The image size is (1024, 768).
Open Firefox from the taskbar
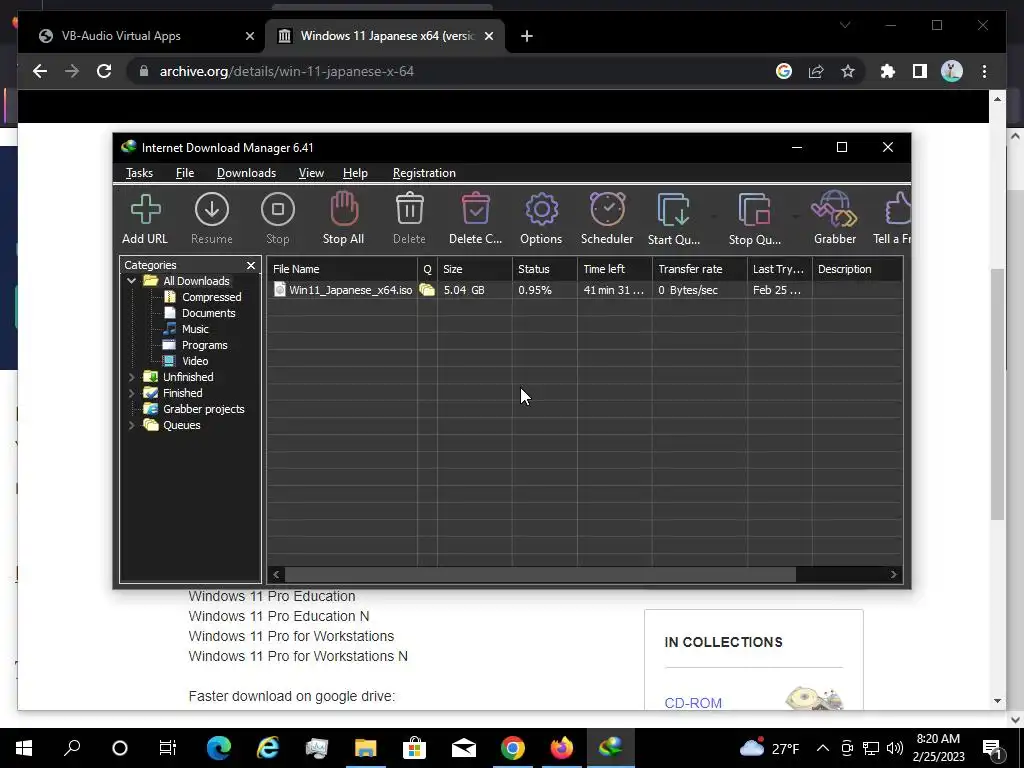coord(562,748)
